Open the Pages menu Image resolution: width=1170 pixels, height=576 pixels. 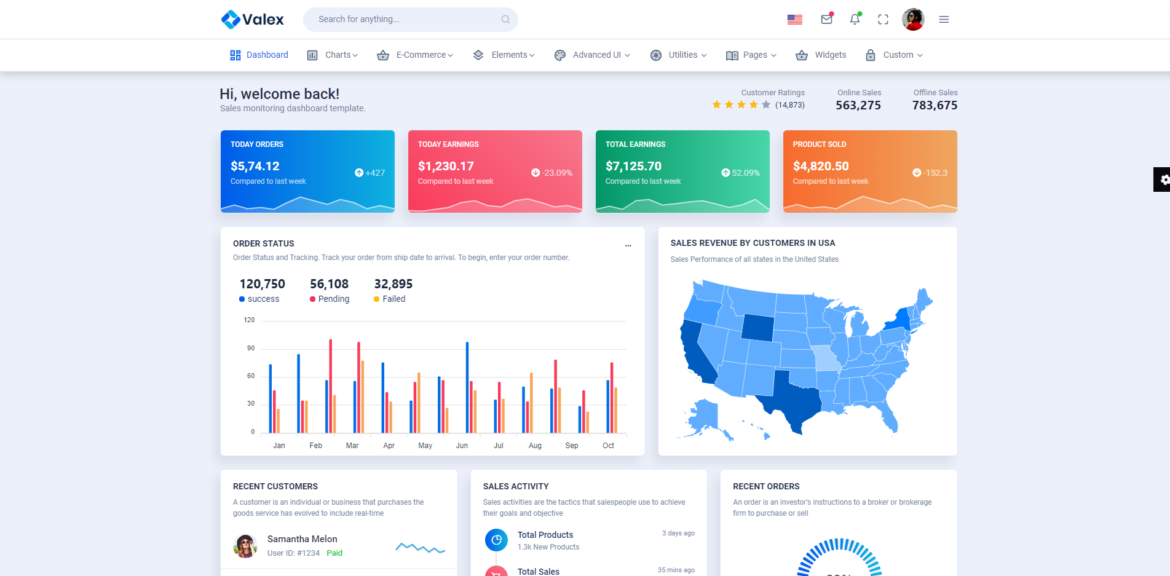point(751,55)
